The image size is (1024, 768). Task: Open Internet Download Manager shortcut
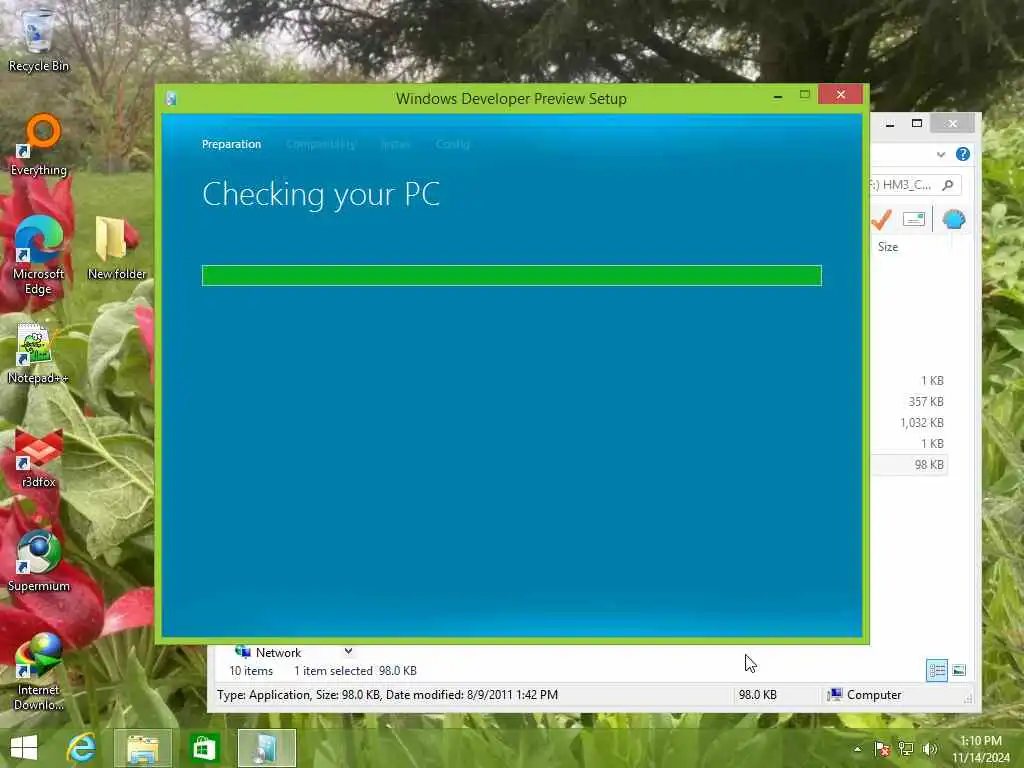[39, 671]
